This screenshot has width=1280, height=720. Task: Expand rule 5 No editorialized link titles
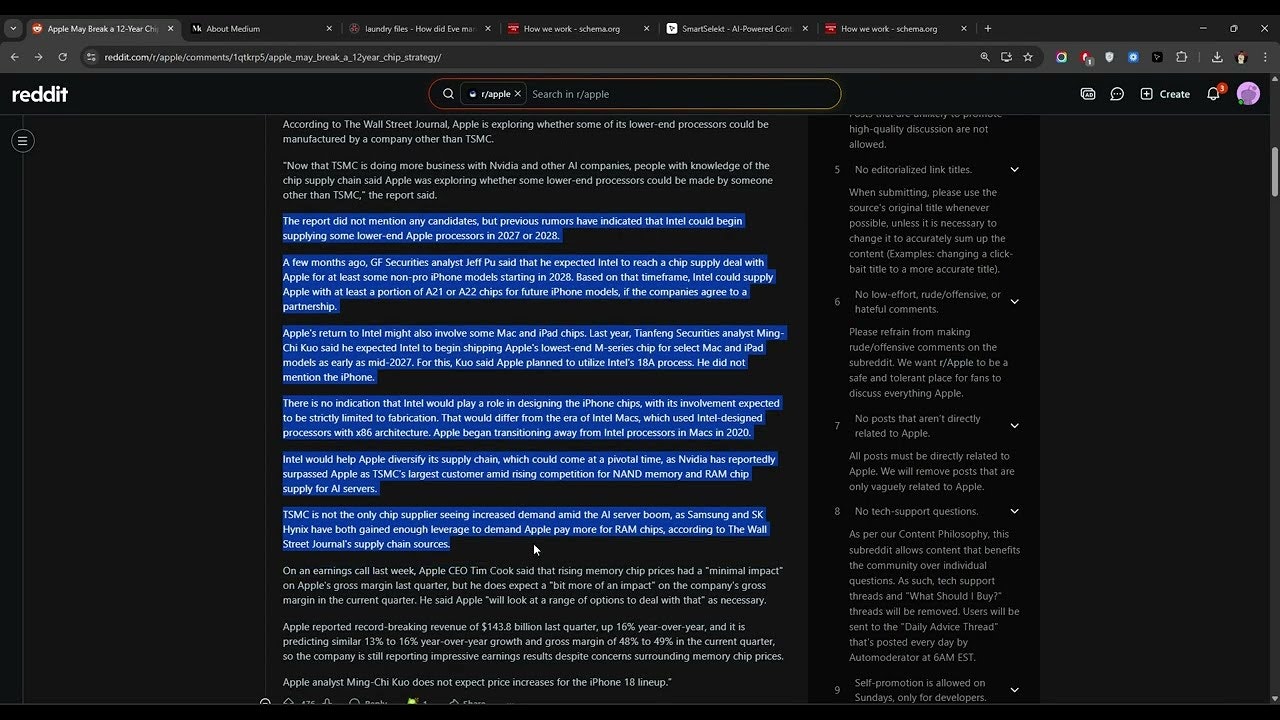pos(1014,170)
